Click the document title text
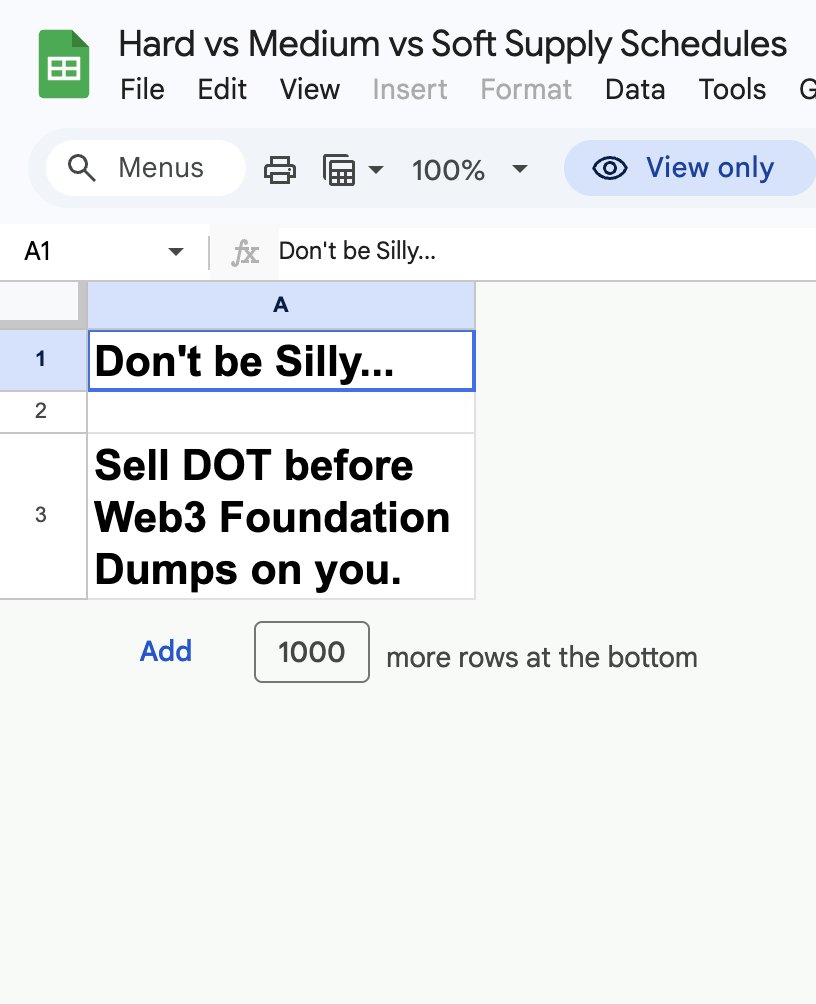816x1004 pixels. 453,44
